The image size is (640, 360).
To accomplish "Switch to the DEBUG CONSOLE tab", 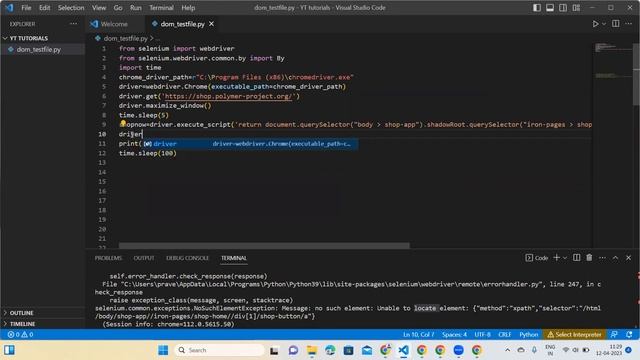I will pyautogui.click(x=187, y=258).
